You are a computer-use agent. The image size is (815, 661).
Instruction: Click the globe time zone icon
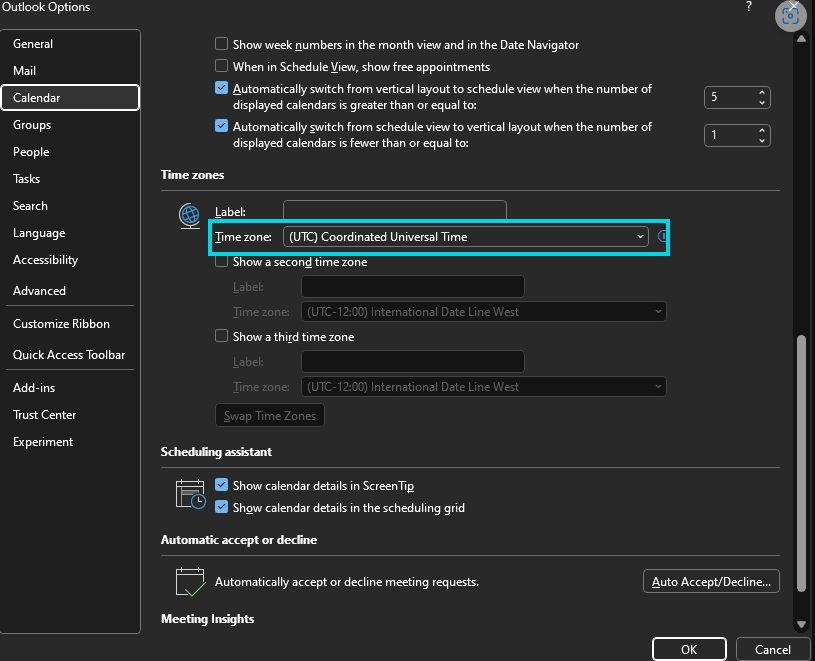190,216
